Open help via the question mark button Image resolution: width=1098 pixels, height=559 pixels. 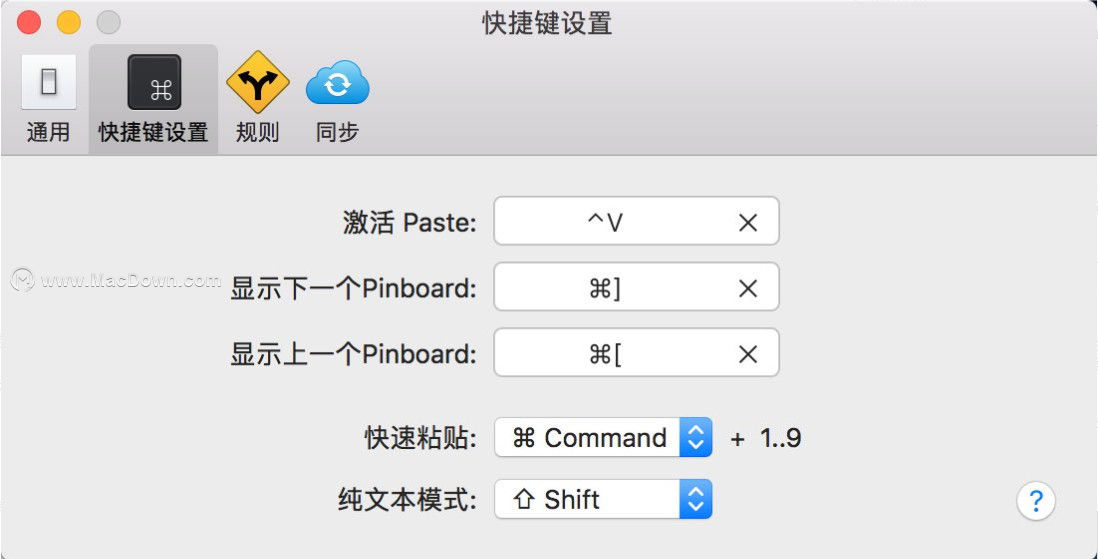pyautogui.click(x=1036, y=502)
